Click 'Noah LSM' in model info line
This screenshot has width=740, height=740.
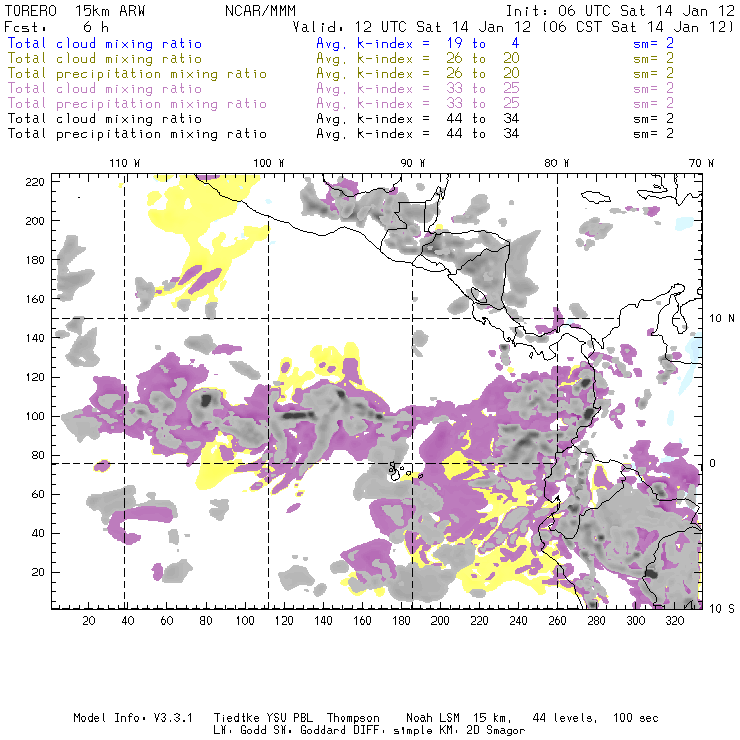pos(433,718)
